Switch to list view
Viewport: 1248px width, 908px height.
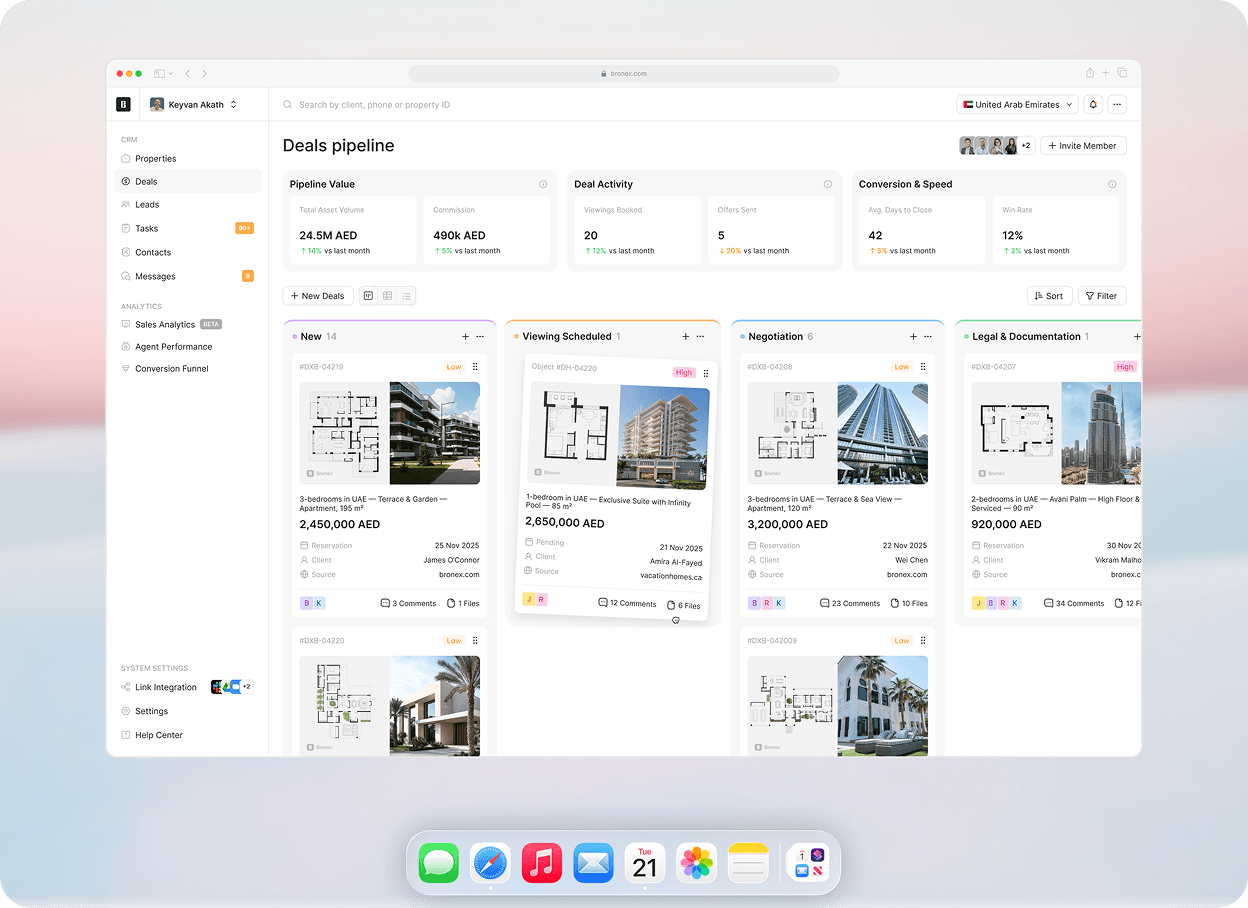tap(406, 296)
